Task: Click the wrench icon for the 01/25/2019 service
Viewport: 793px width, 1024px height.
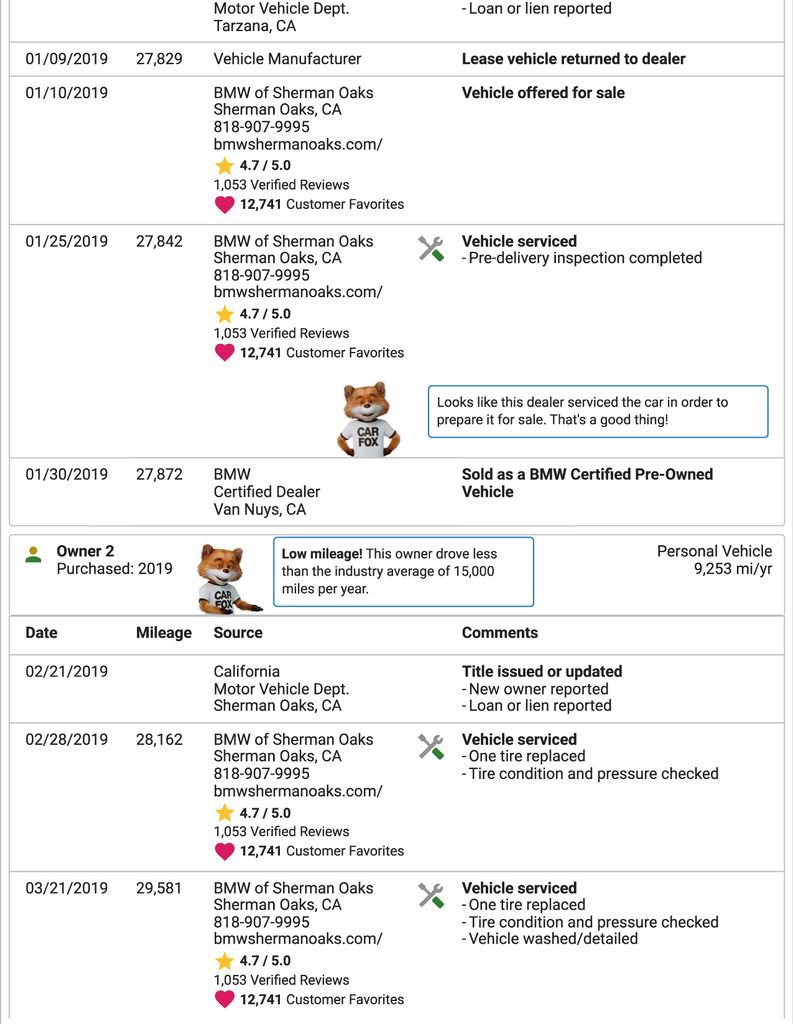Action: 431,249
